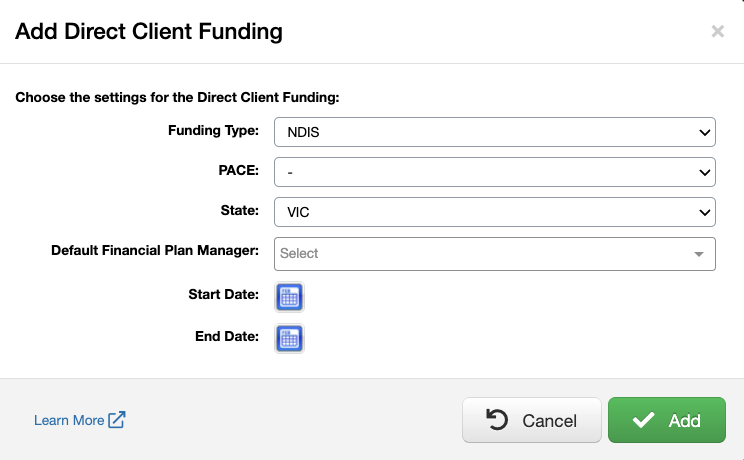This screenshot has height=460, width=744.
Task: Open the End Date calendar picker
Action: tap(289, 338)
